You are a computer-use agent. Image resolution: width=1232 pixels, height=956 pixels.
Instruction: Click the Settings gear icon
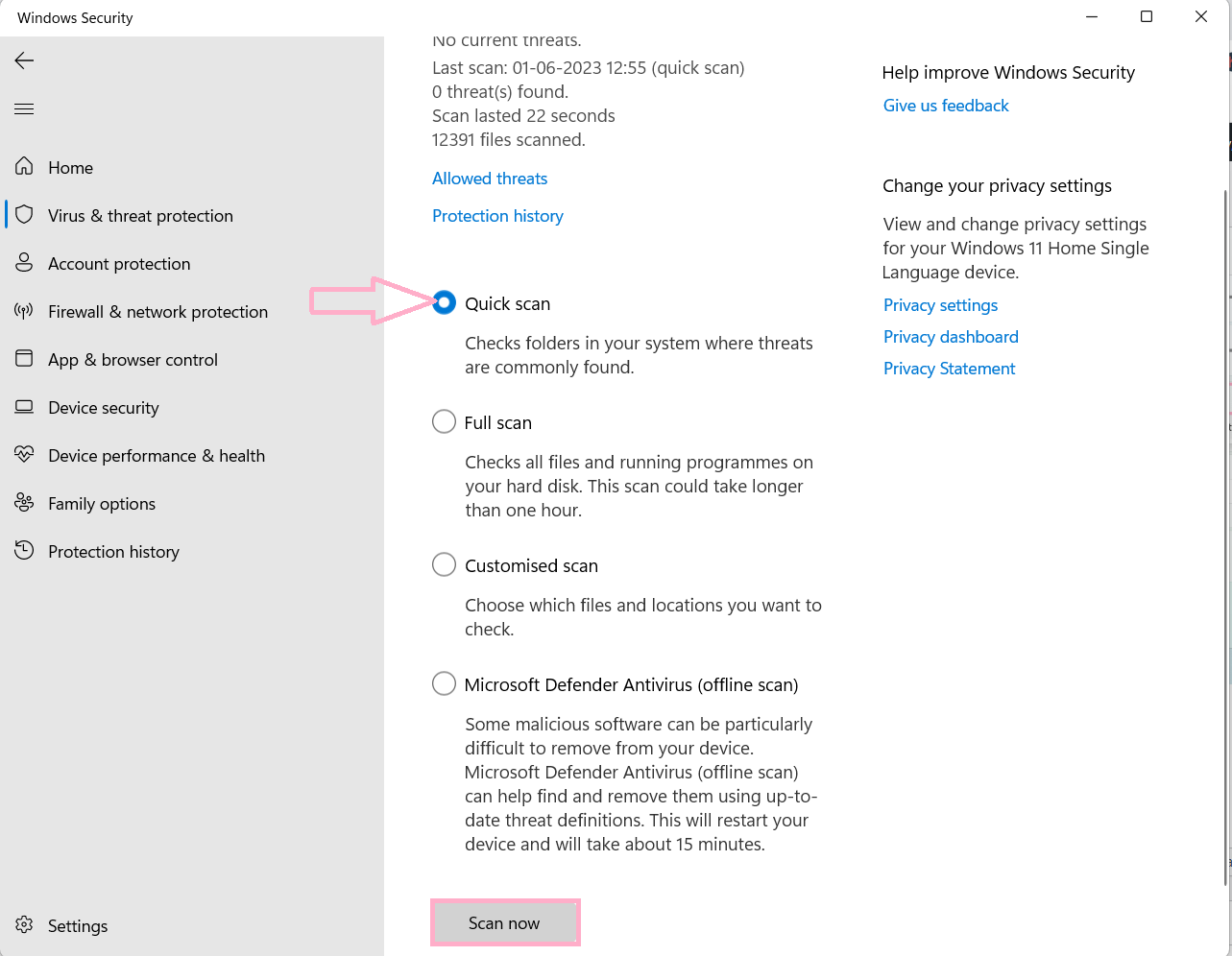pos(25,925)
